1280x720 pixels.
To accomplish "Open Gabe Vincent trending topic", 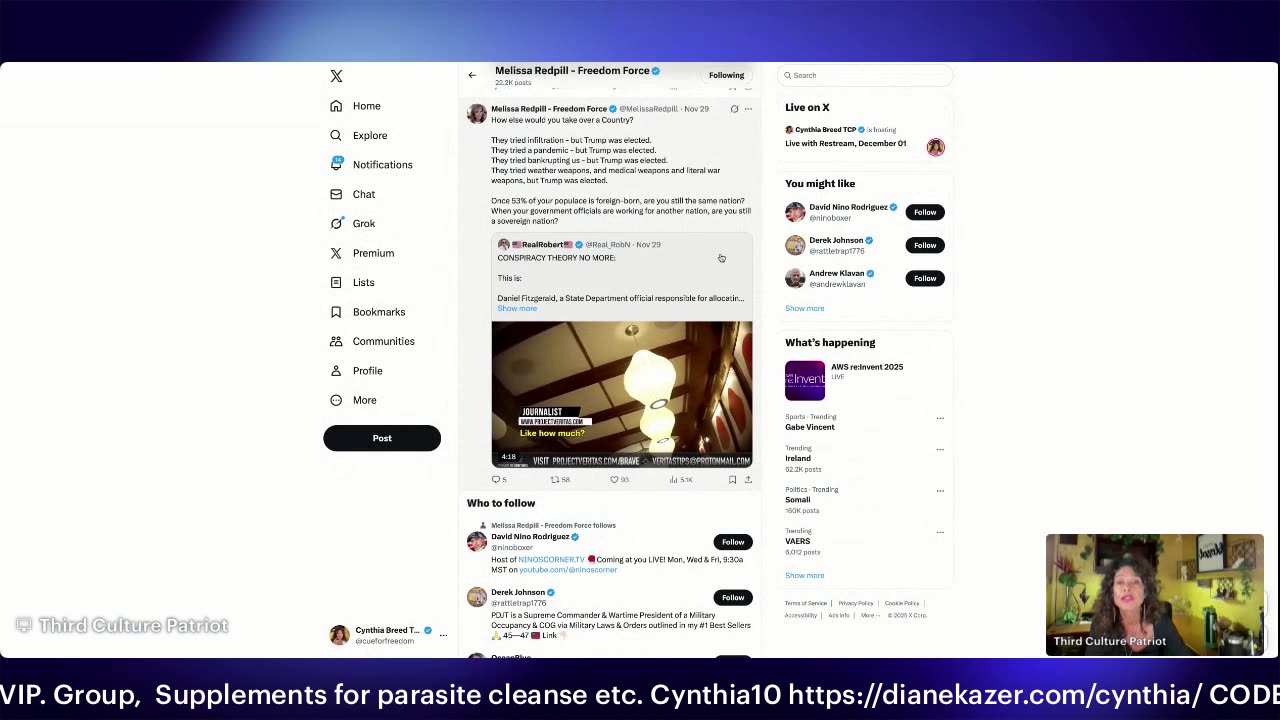I will tap(809, 427).
